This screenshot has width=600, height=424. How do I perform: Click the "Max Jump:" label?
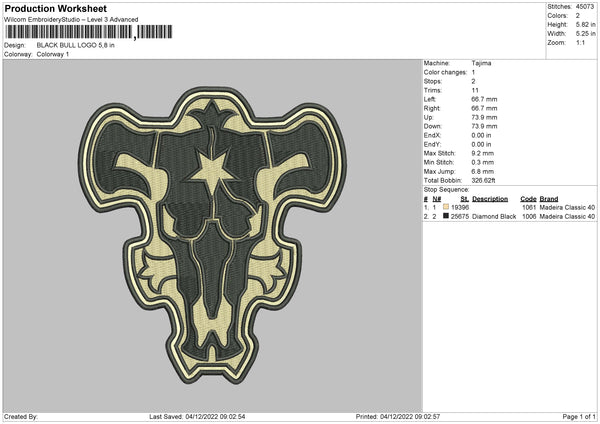439,171
